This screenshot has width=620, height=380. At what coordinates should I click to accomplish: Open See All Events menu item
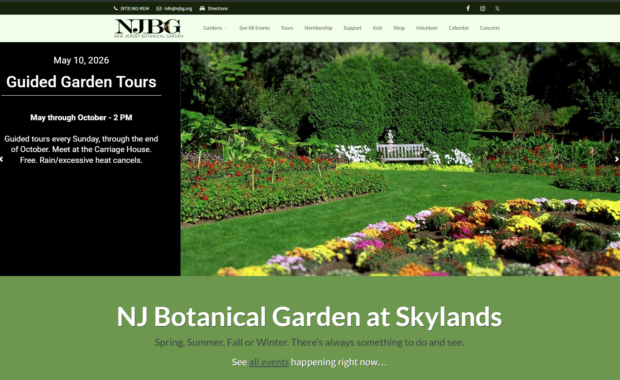click(254, 28)
